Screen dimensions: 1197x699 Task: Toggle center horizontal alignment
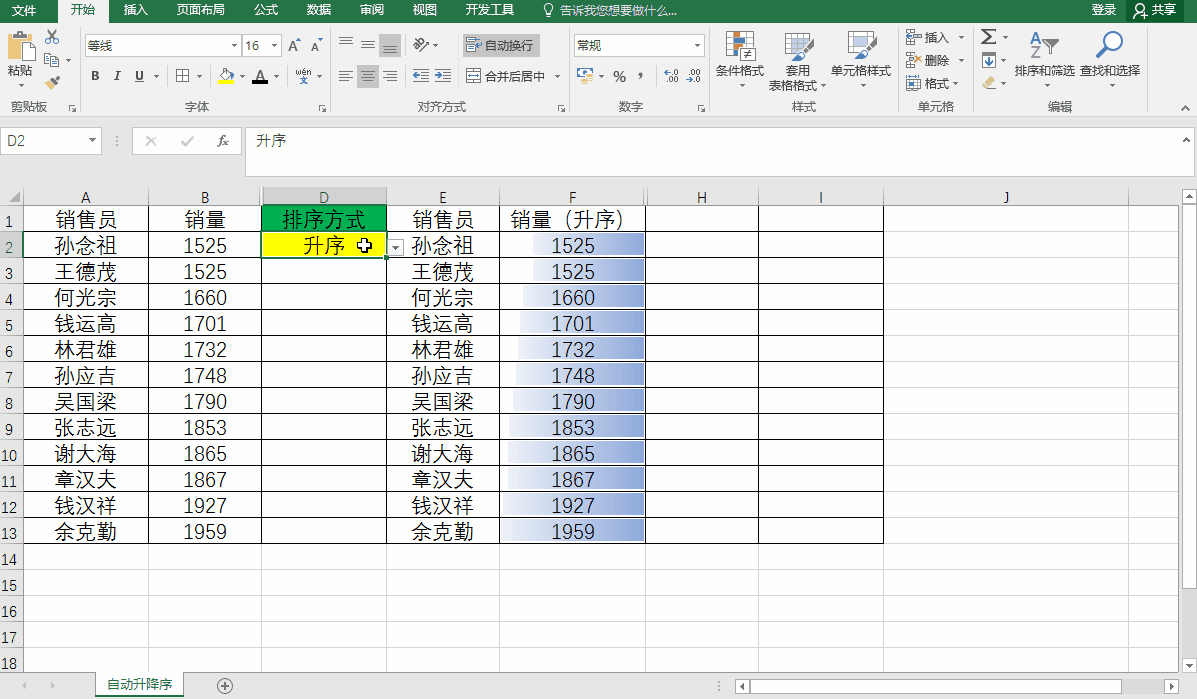[368, 76]
